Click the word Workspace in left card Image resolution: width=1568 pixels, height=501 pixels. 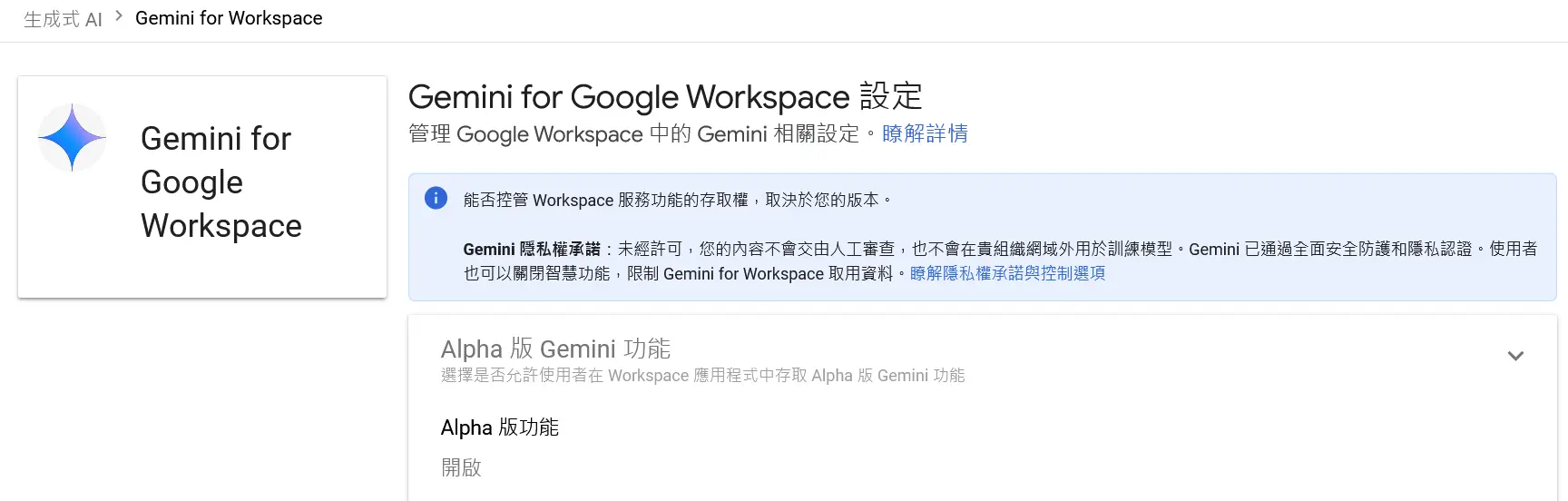coord(221,226)
